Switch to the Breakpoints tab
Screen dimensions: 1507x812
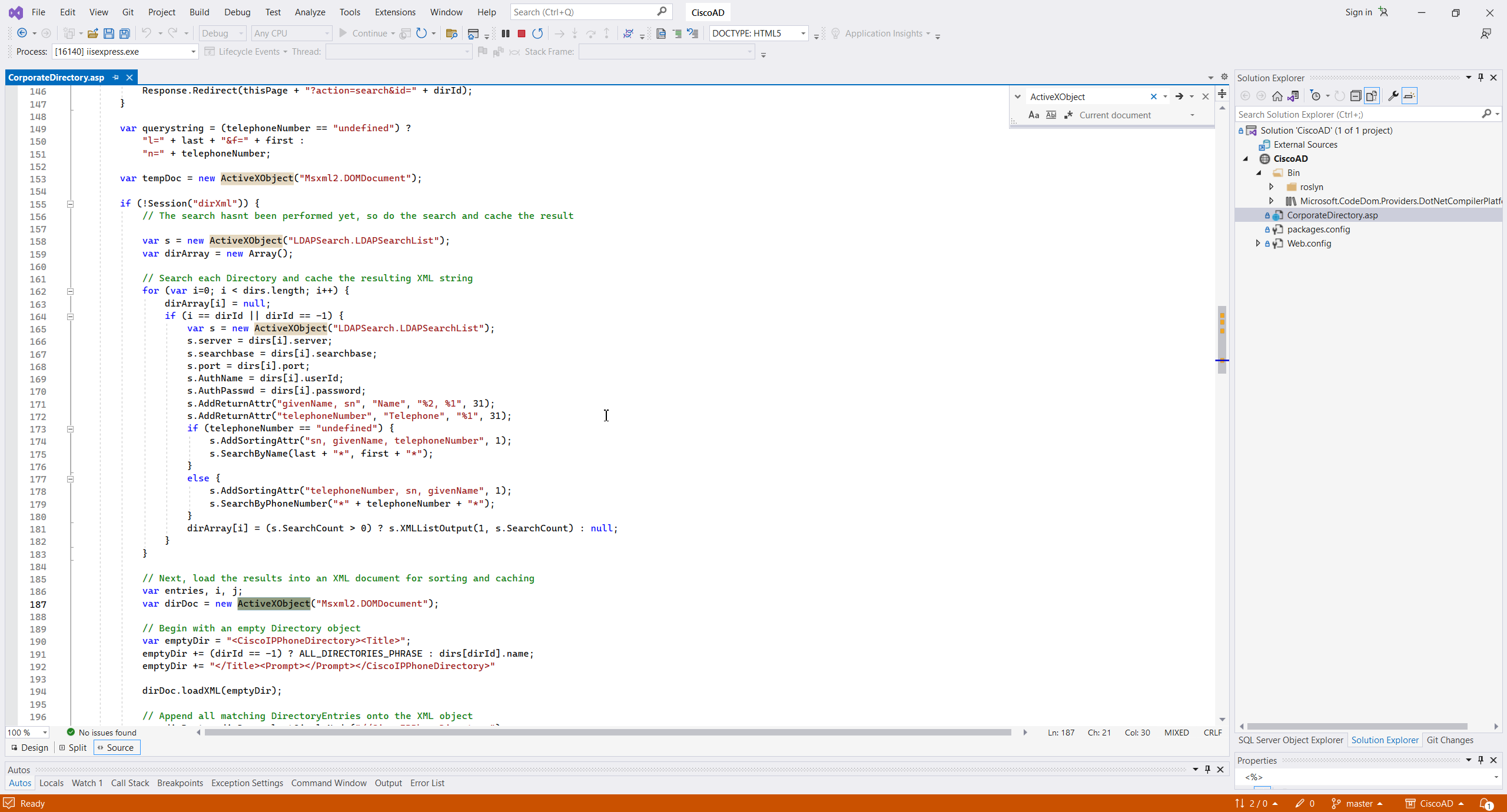pyautogui.click(x=180, y=783)
